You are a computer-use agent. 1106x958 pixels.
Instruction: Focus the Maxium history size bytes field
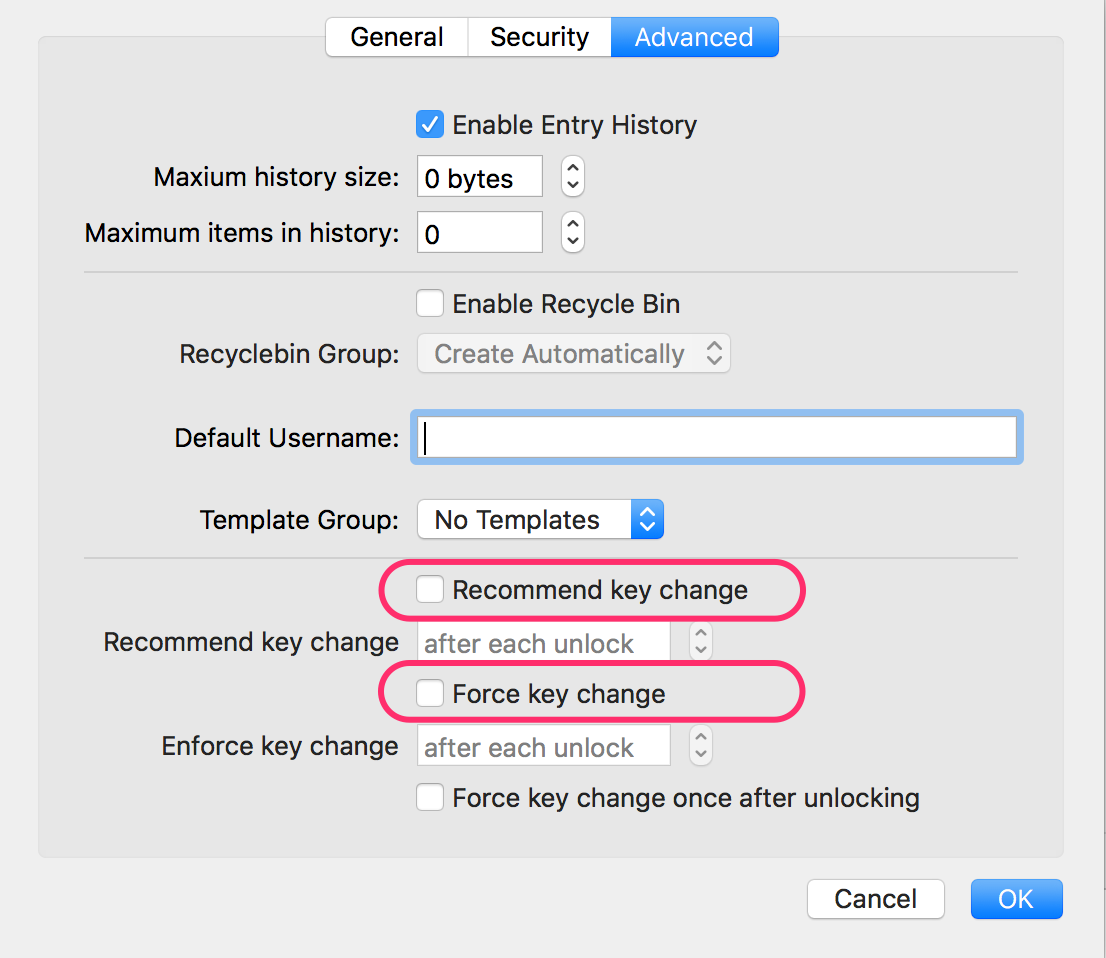pos(480,176)
